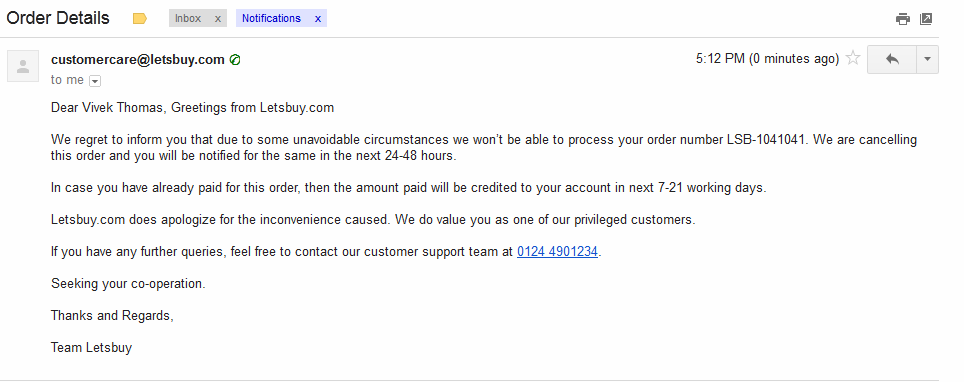Click the green verified sender icon
964x382 pixels.
(x=234, y=60)
